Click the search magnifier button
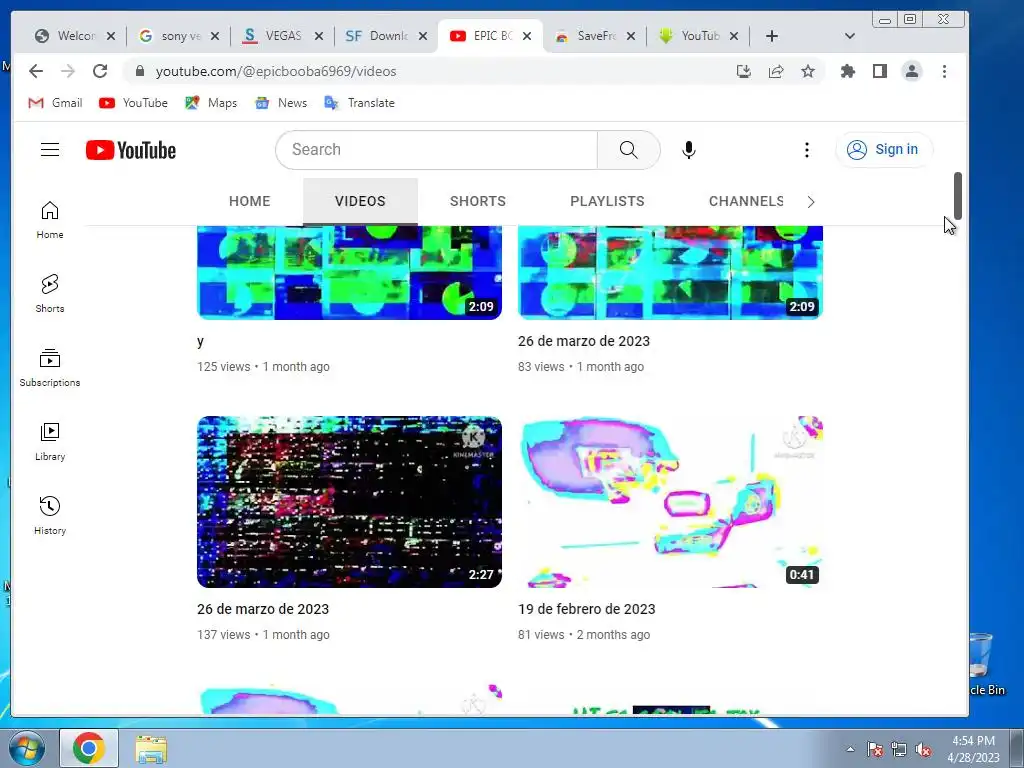The image size is (1024, 768). click(628, 150)
